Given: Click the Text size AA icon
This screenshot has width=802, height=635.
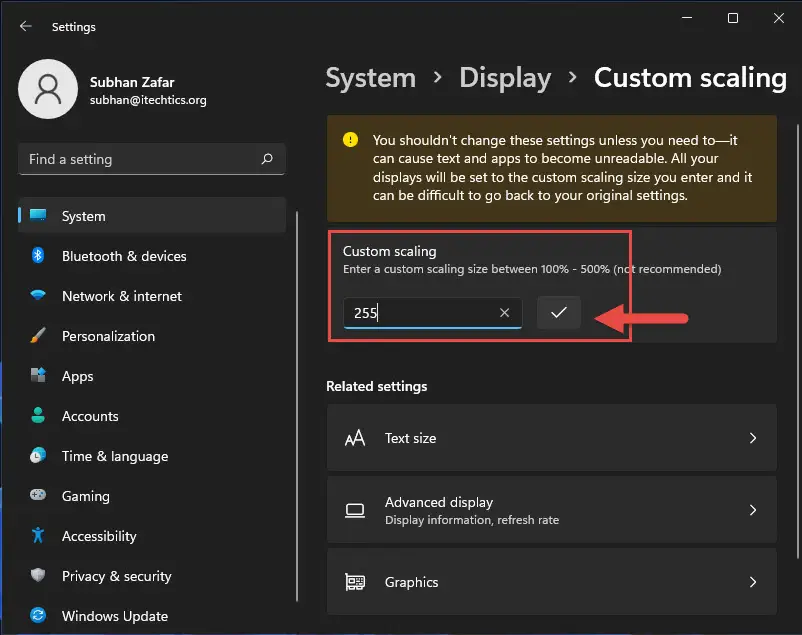Looking at the screenshot, I should (x=355, y=438).
